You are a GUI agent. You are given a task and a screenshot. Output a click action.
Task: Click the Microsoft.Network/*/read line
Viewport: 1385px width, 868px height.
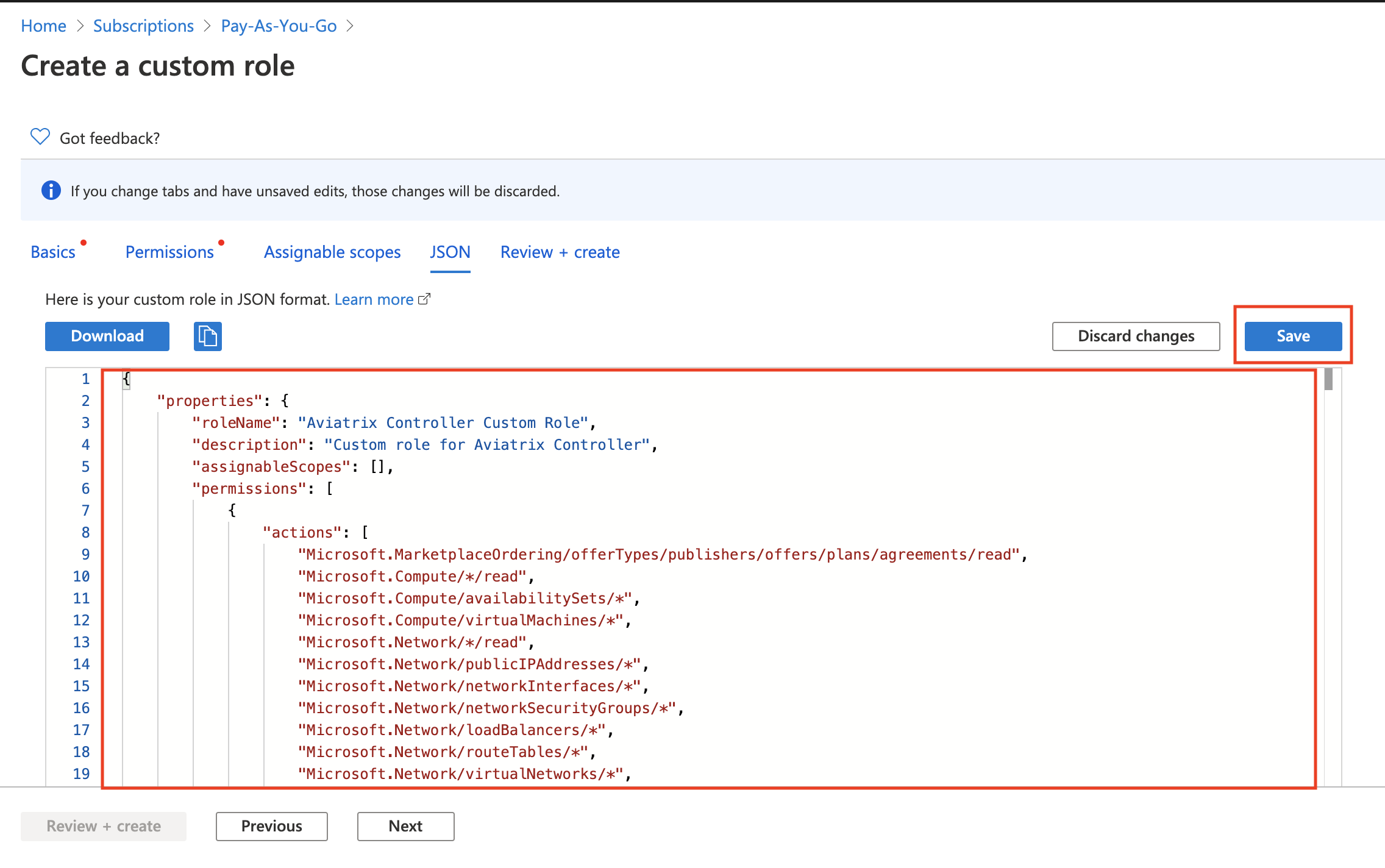[x=416, y=642]
